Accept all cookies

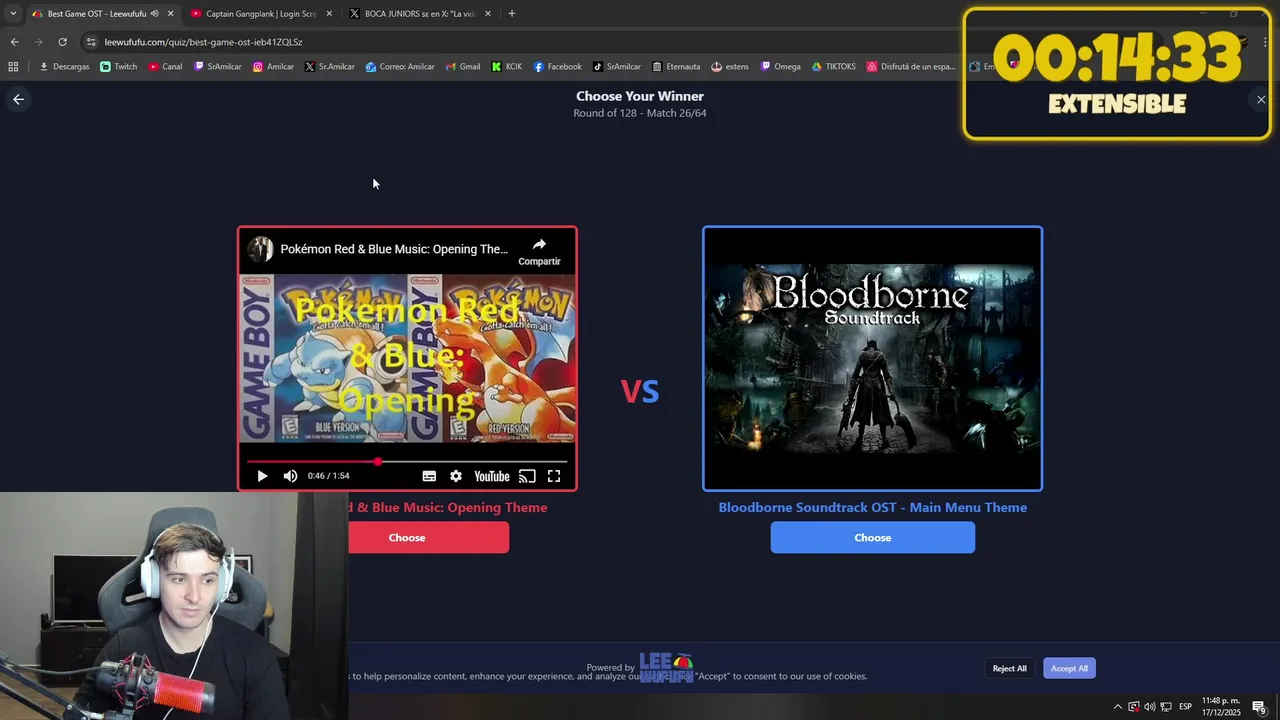tap(1069, 668)
